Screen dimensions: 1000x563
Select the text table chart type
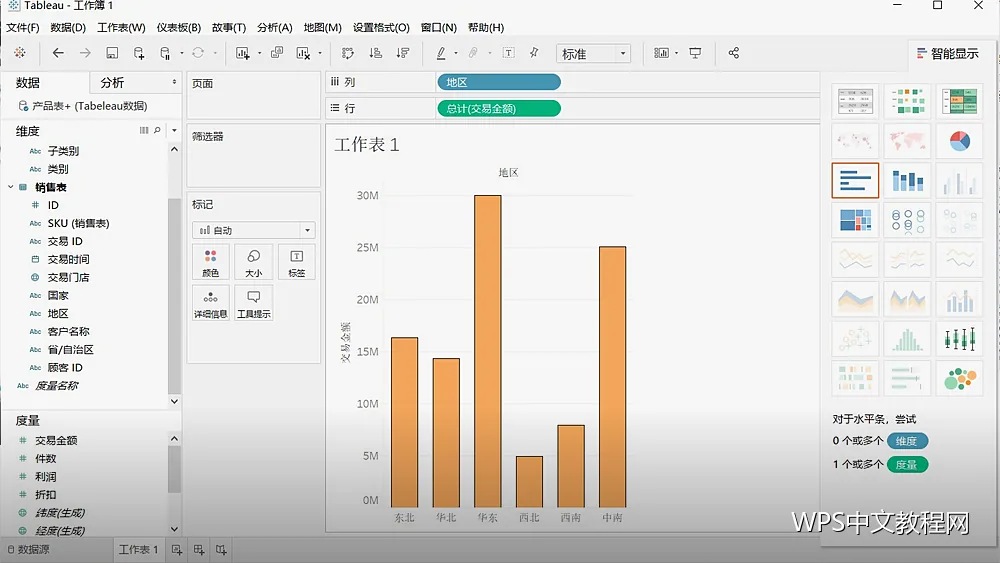coord(855,101)
